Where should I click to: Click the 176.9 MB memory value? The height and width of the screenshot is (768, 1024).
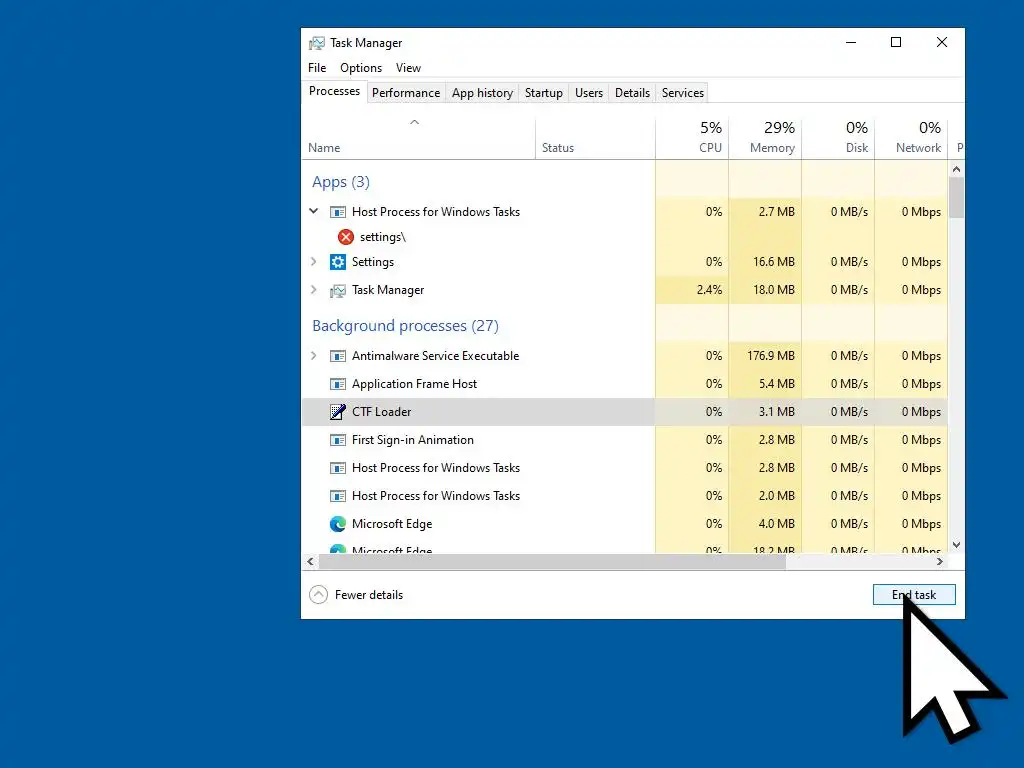tap(771, 356)
